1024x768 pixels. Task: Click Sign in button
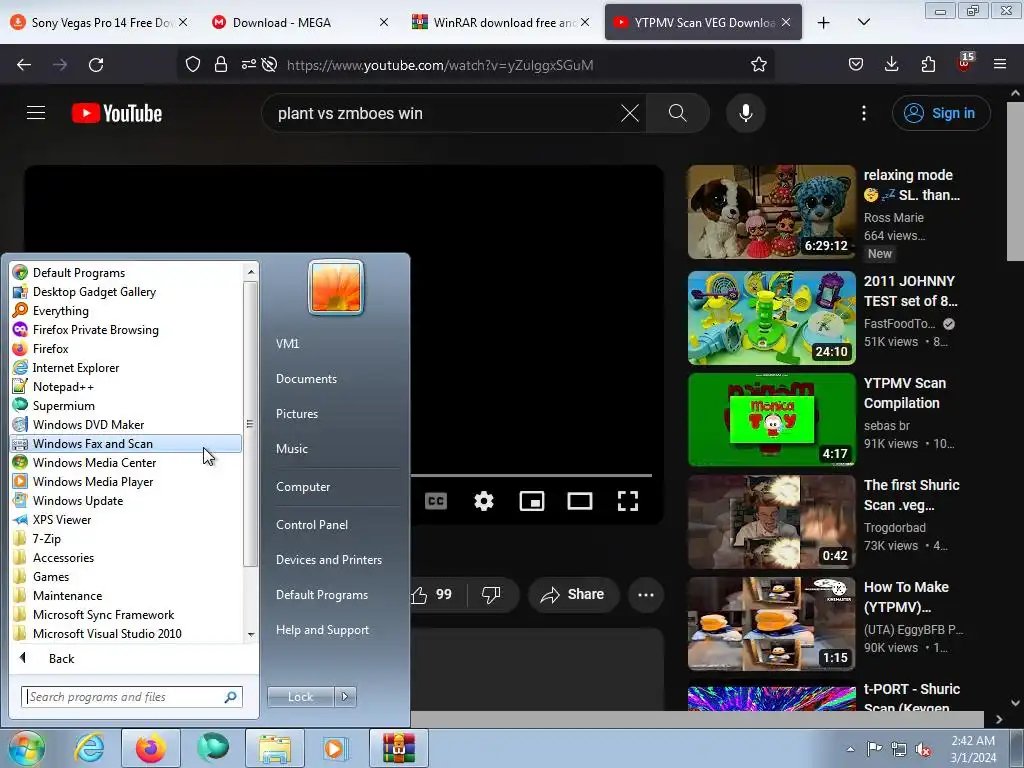tap(941, 113)
